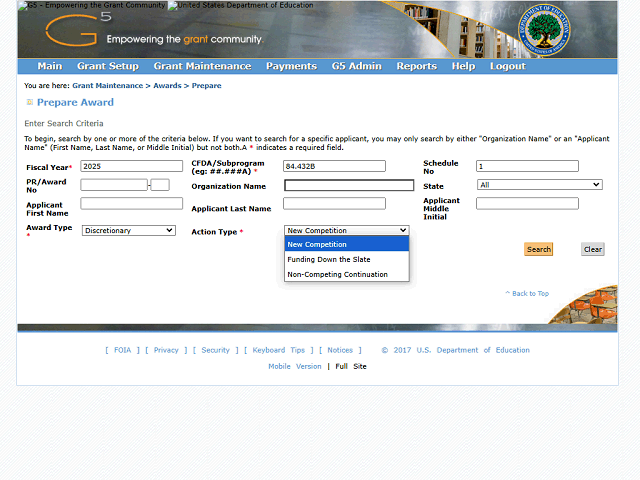Screen dimensions: 640x480
Task: Open the Privacy footer link
Action: tap(166, 350)
